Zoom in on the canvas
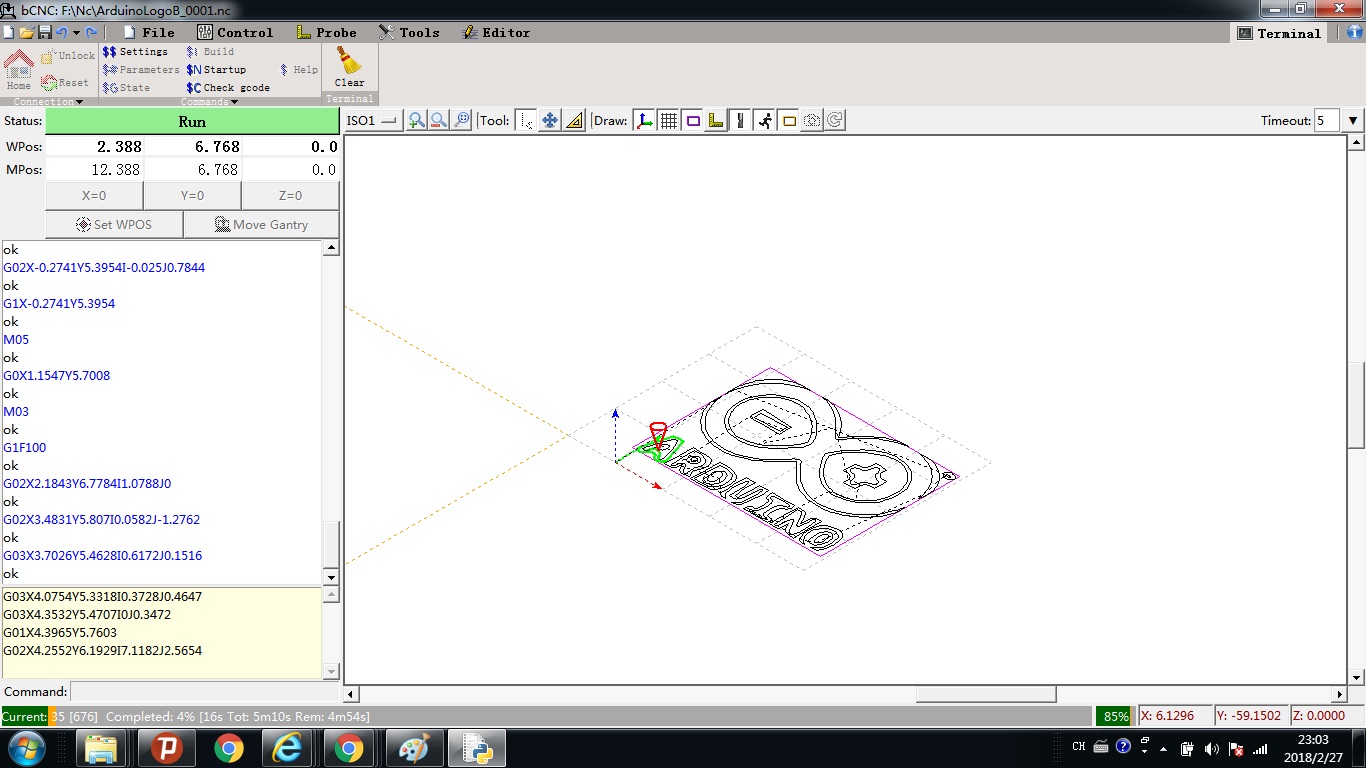This screenshot has height=768, width=1366. [416, 121]
